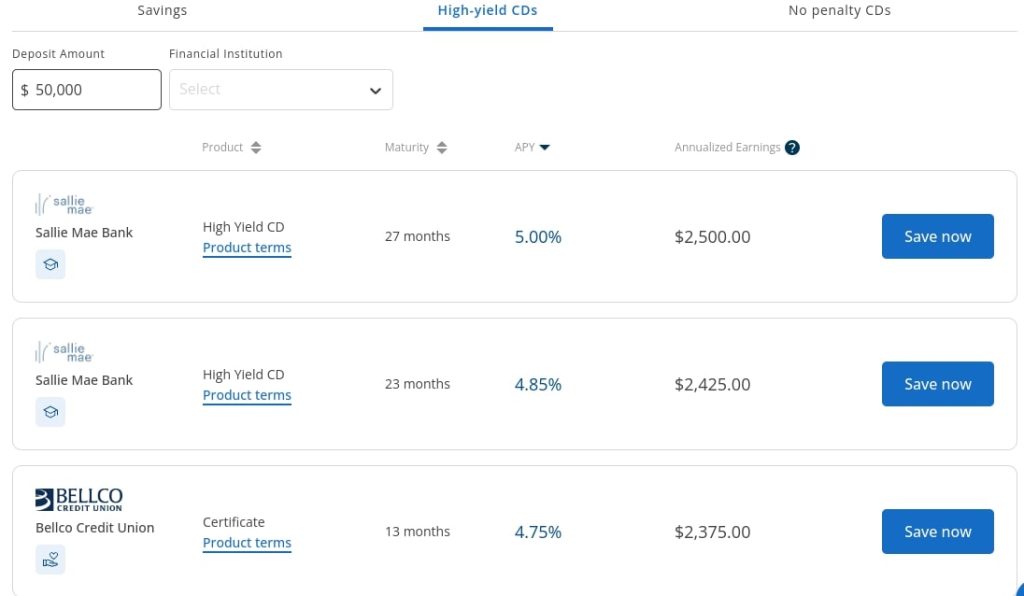
Task: Open Product terms for Bellco Certificate
Action: [247, 543]
